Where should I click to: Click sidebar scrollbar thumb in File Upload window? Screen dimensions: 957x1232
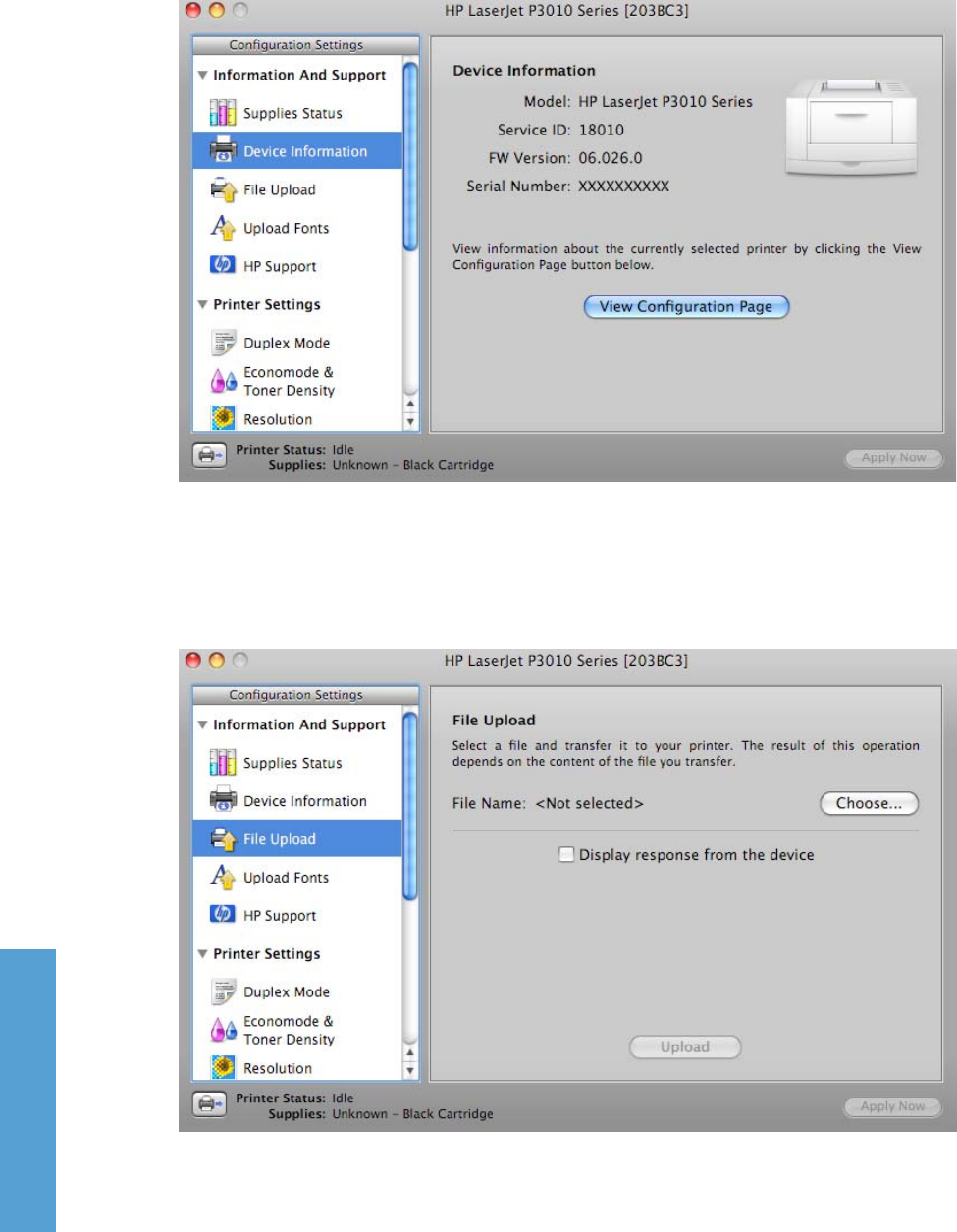tap(410, 806)
